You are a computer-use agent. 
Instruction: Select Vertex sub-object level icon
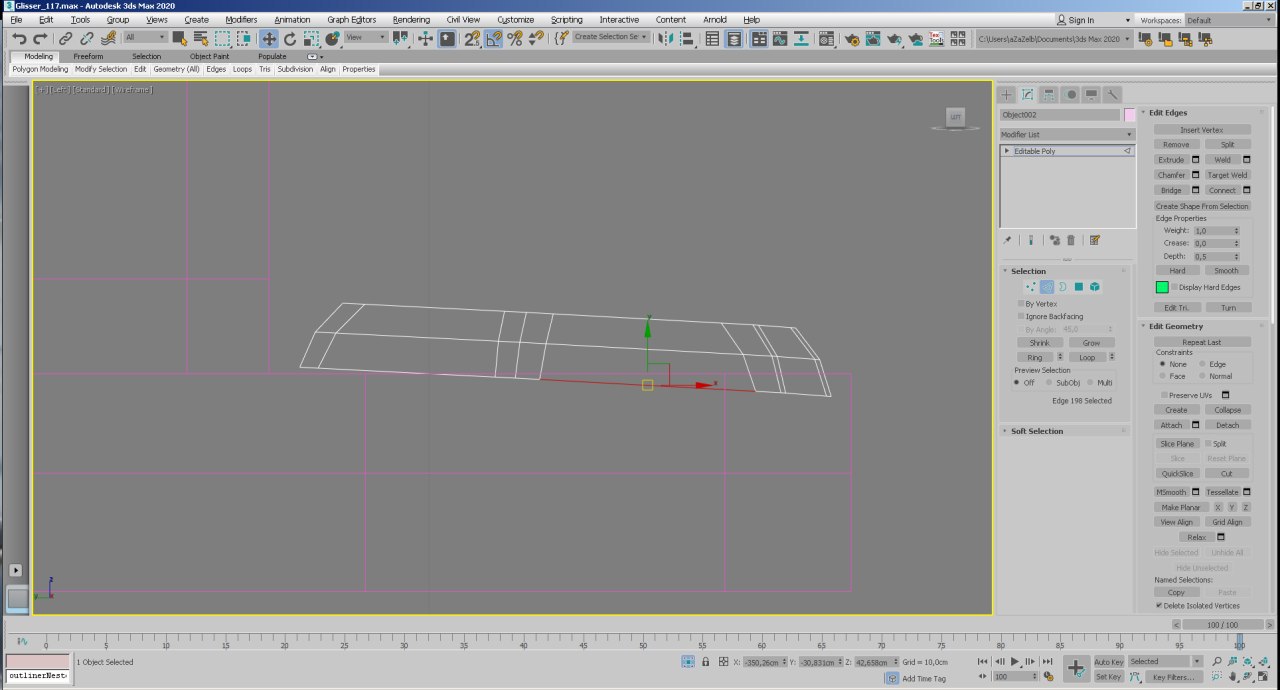click(1030, 287)
